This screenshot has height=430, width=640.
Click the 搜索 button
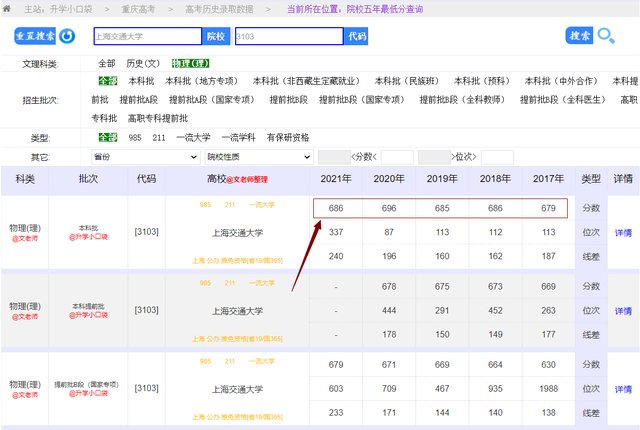pyautogui.click(x=579, y=36)
